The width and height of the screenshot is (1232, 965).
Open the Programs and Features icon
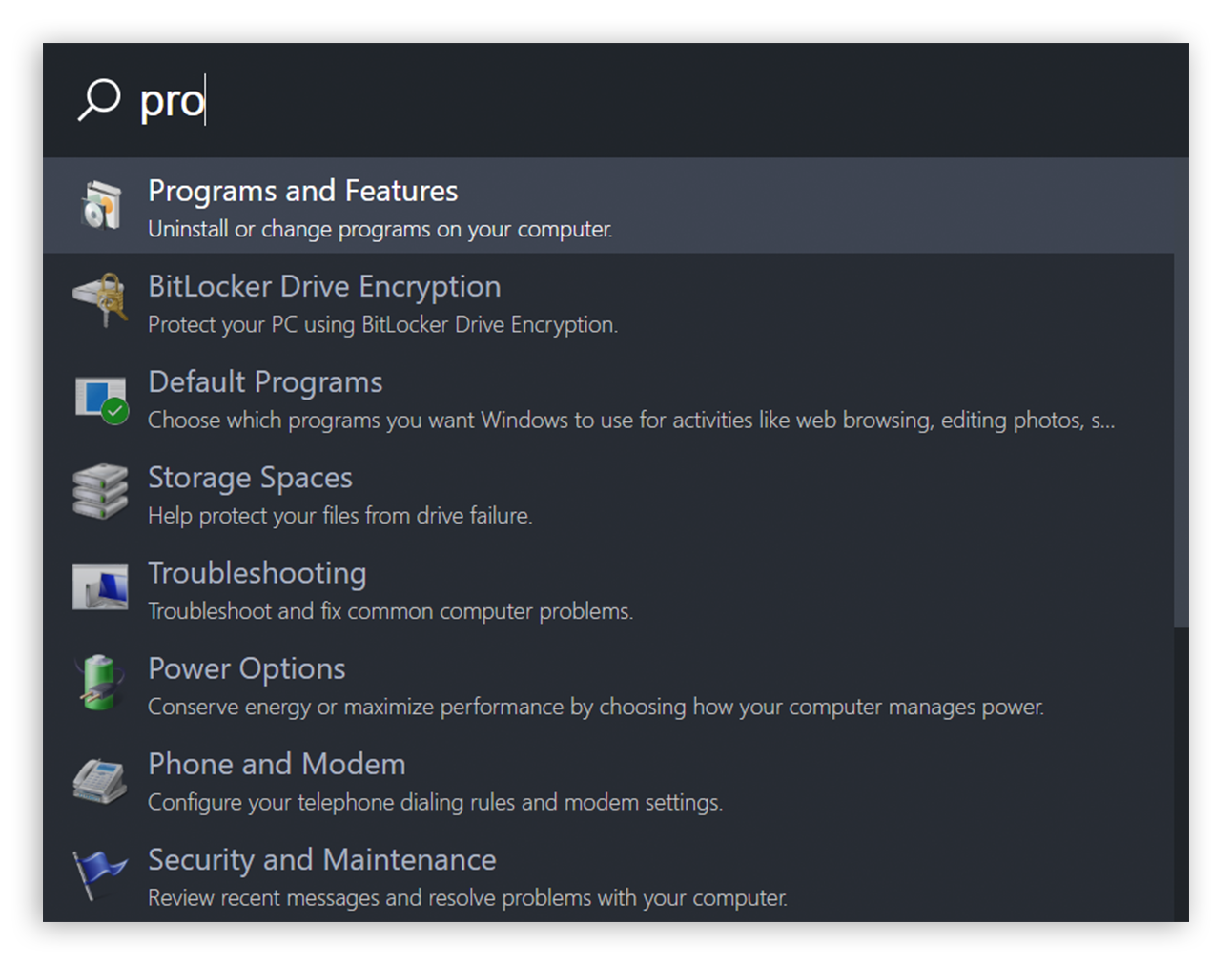click(101, 205)
